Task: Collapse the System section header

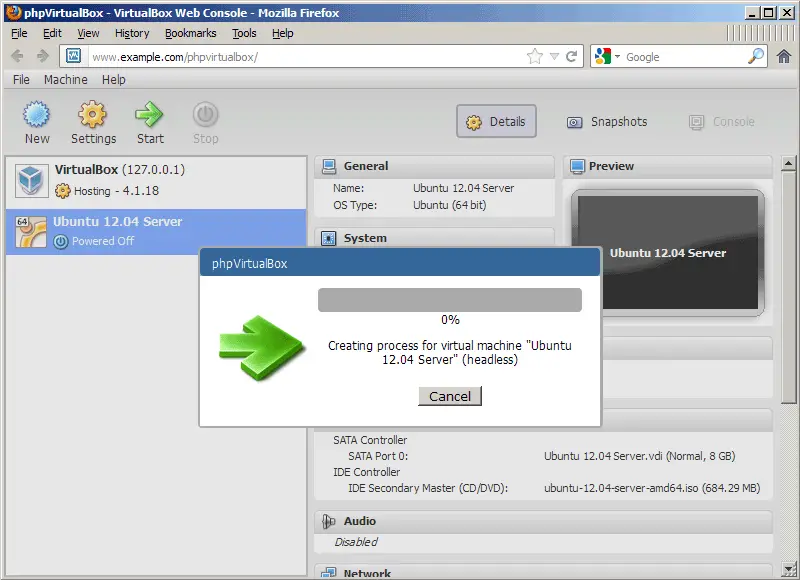Action: [x=434, y=238]
